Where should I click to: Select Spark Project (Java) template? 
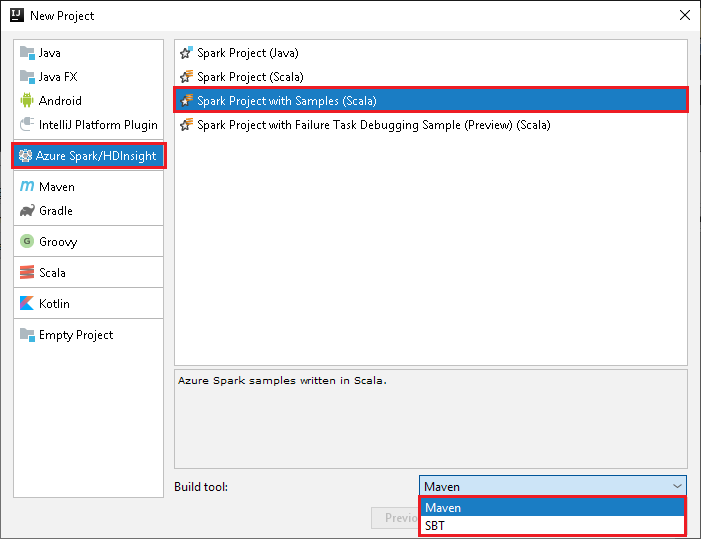pos(431,53)
